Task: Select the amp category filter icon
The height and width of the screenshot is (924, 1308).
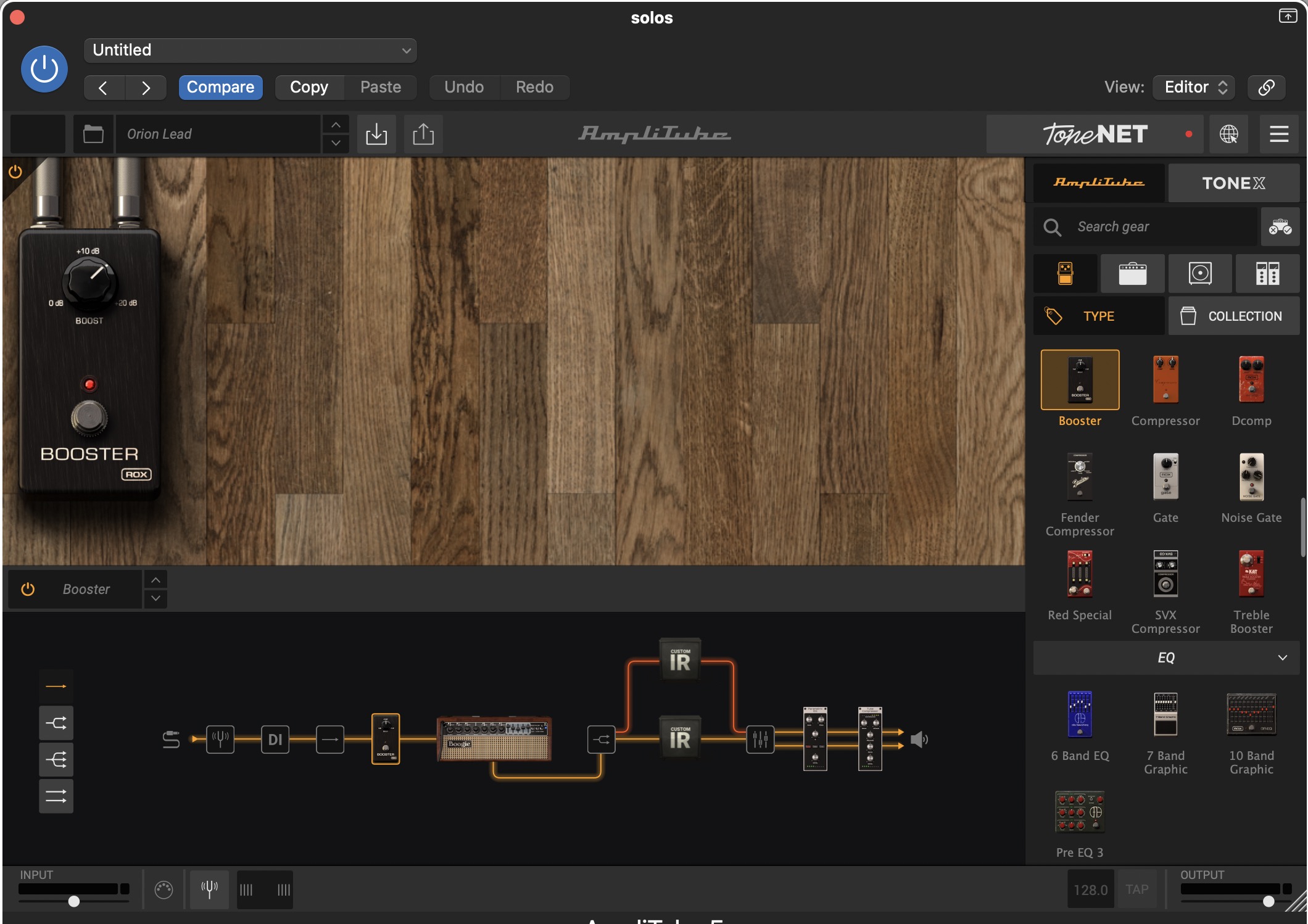Action: [1132, 273]
